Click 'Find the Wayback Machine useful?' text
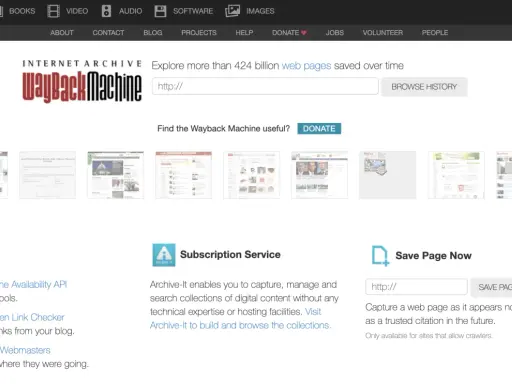512x384 pixels. [x=224, y=129]
